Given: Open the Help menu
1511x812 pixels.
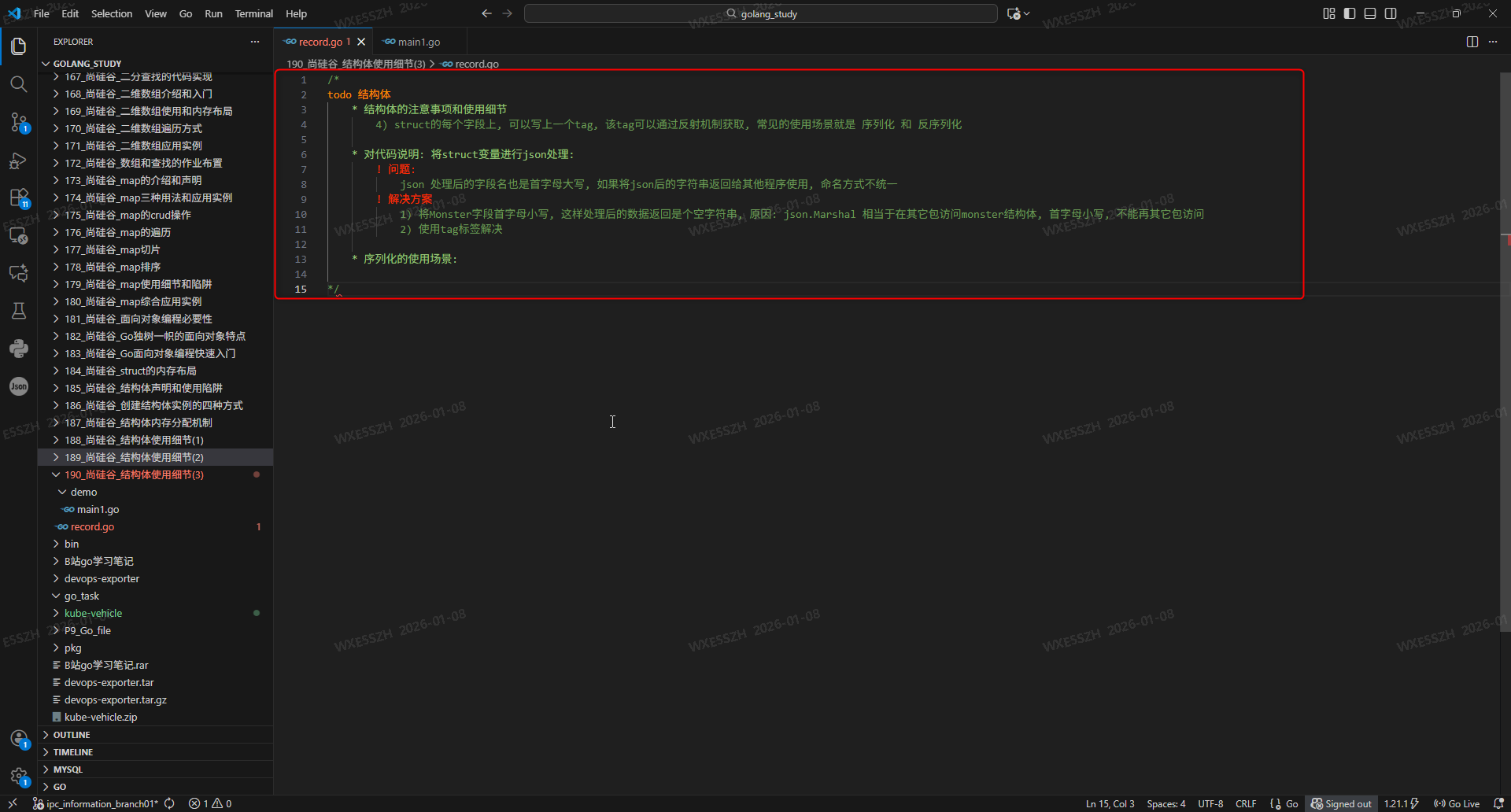Looking at the screenshot, I should pyautogui.click(x=296, y=13).
